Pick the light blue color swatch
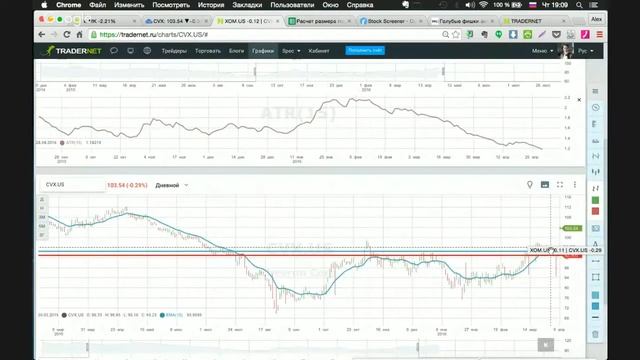The height and width of the screenshot is (360, 640). 596,295
